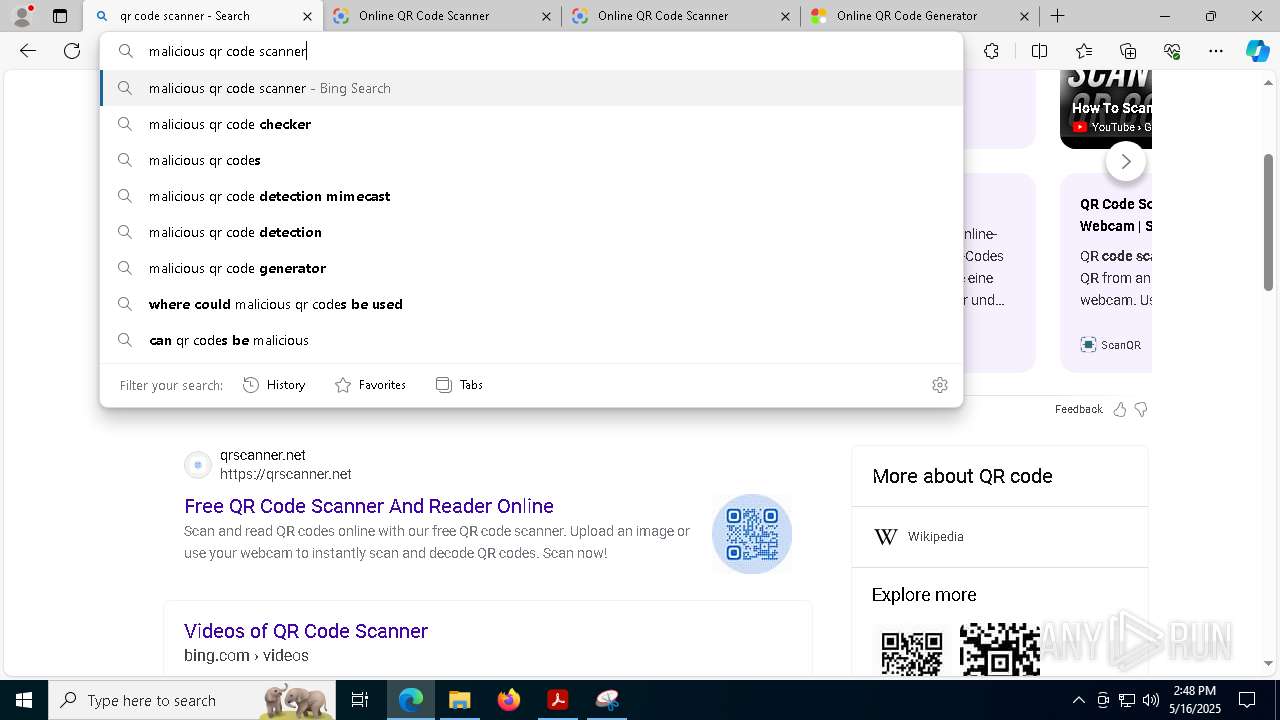Open Settings and more ellipsis menu
The image size is (1280, 720).
[1216, 51]
